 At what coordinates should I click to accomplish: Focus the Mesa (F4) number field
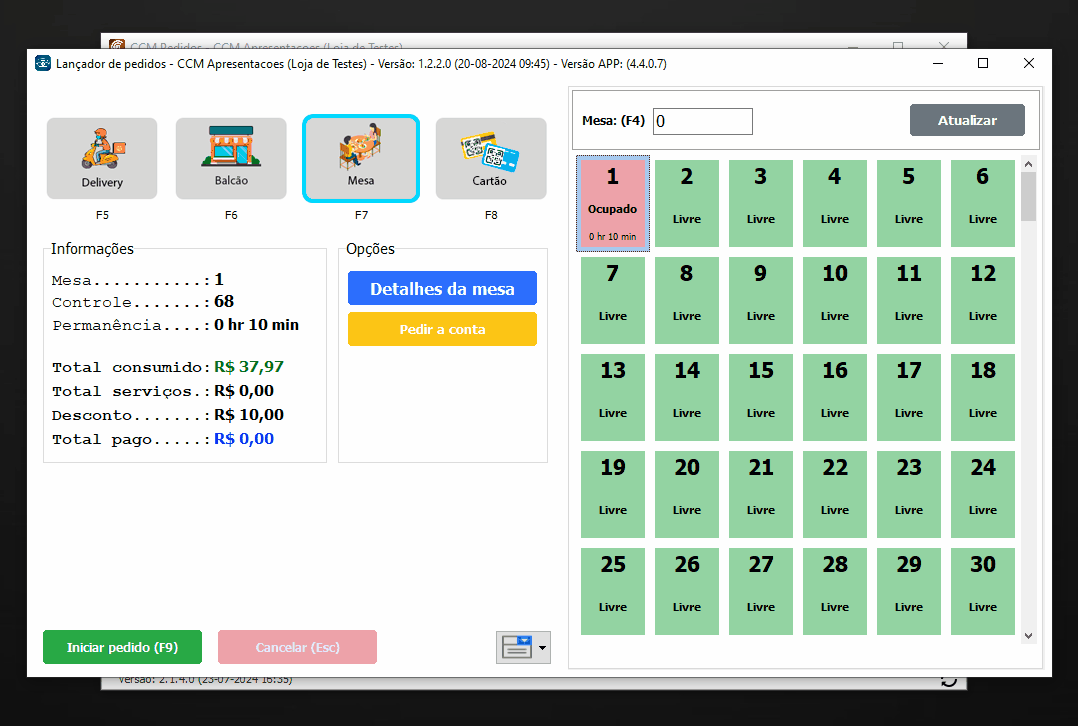[x=702, y=121]
